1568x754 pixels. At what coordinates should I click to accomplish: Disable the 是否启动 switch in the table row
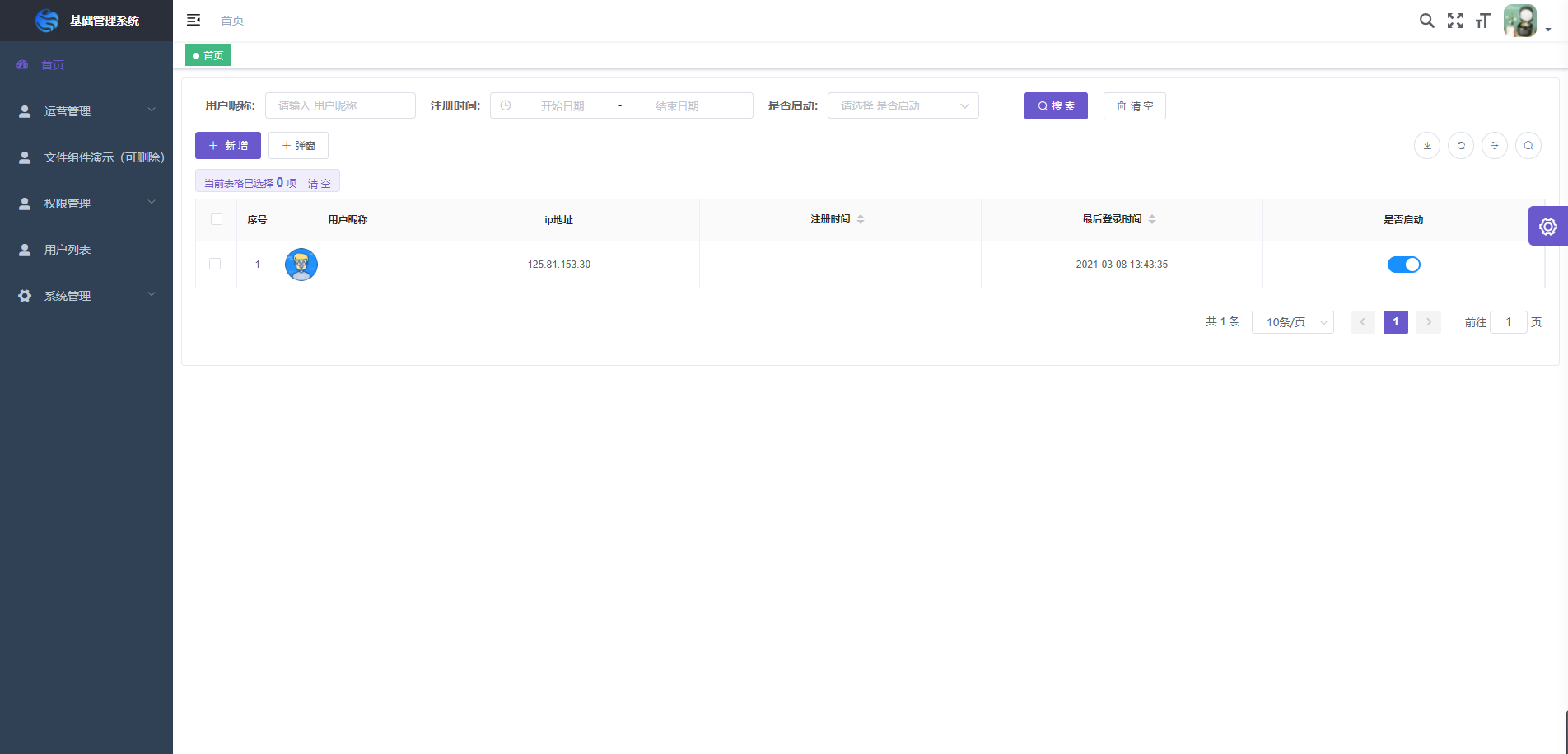tap(1403, 265)
